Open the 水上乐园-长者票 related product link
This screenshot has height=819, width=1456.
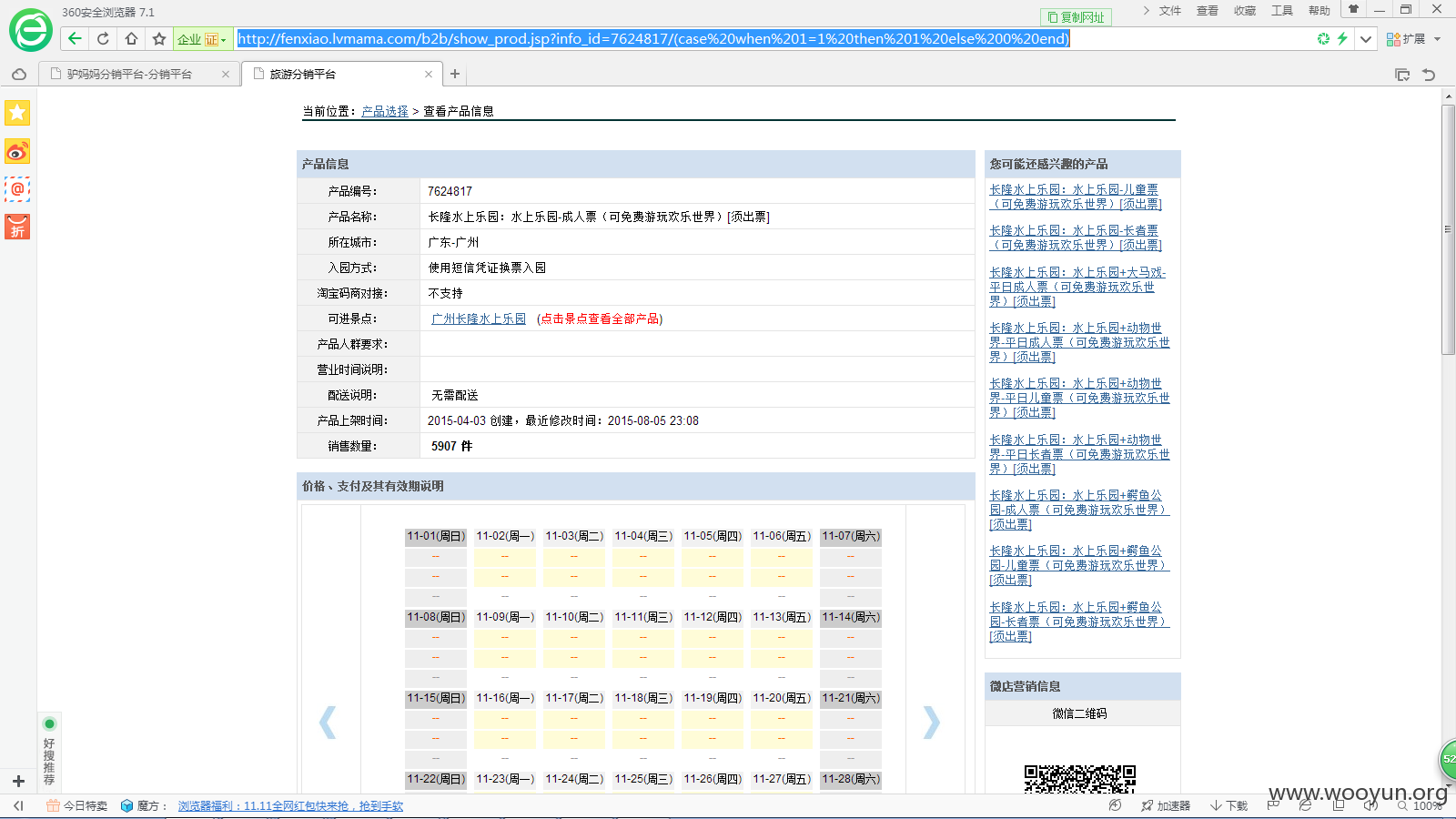click(1076, 238)
